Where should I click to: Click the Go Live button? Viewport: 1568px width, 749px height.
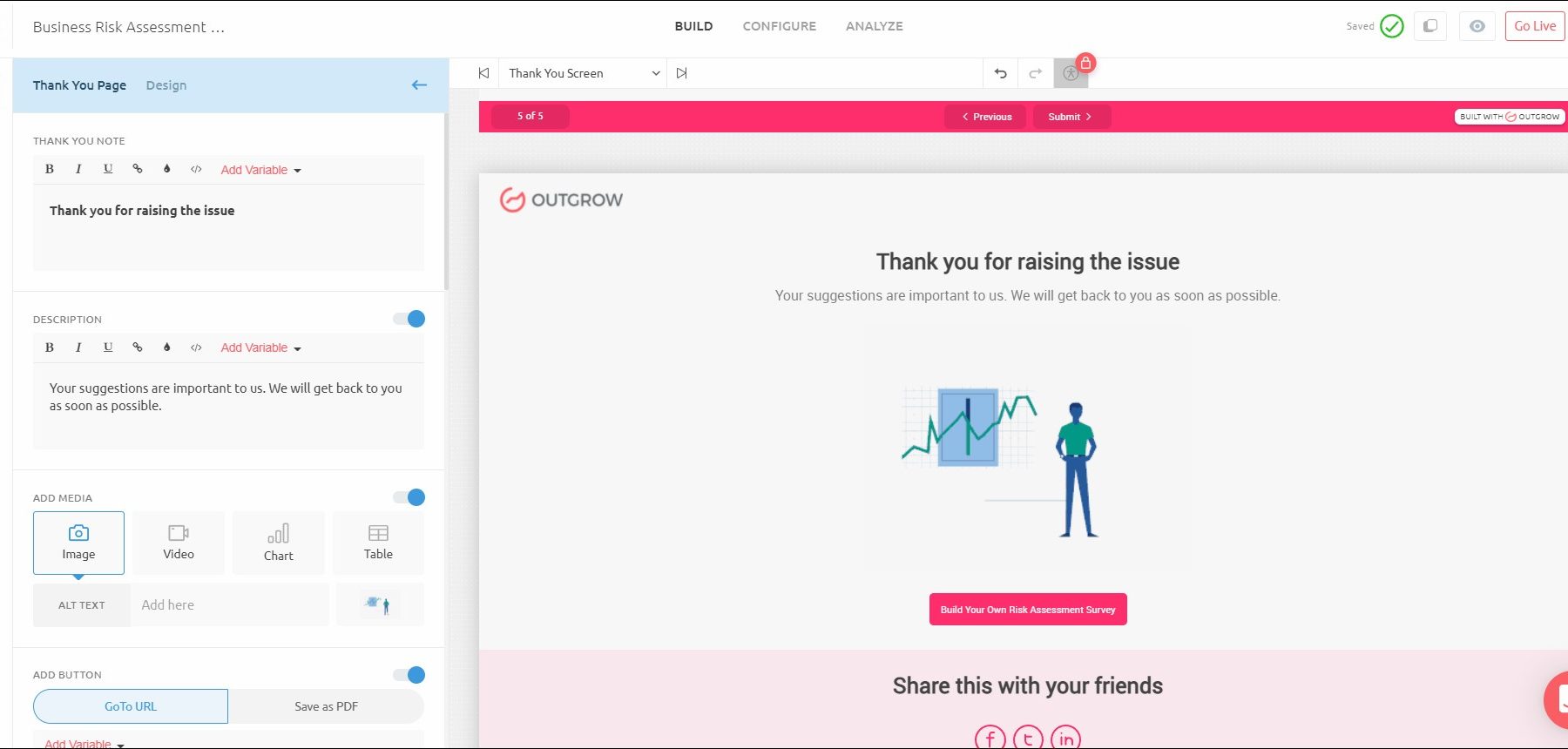[x=1534, y=26]
